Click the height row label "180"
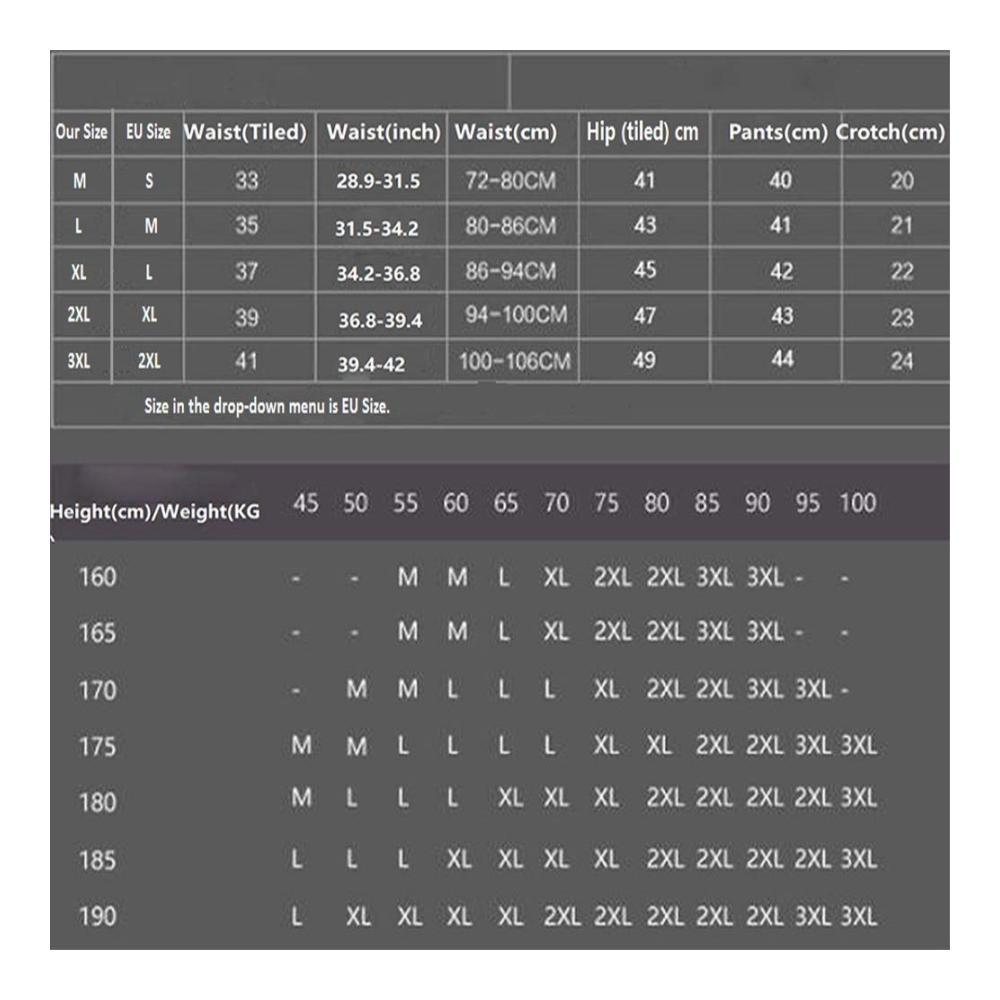The image size is (1000, 1000). (x=98, y=802)
